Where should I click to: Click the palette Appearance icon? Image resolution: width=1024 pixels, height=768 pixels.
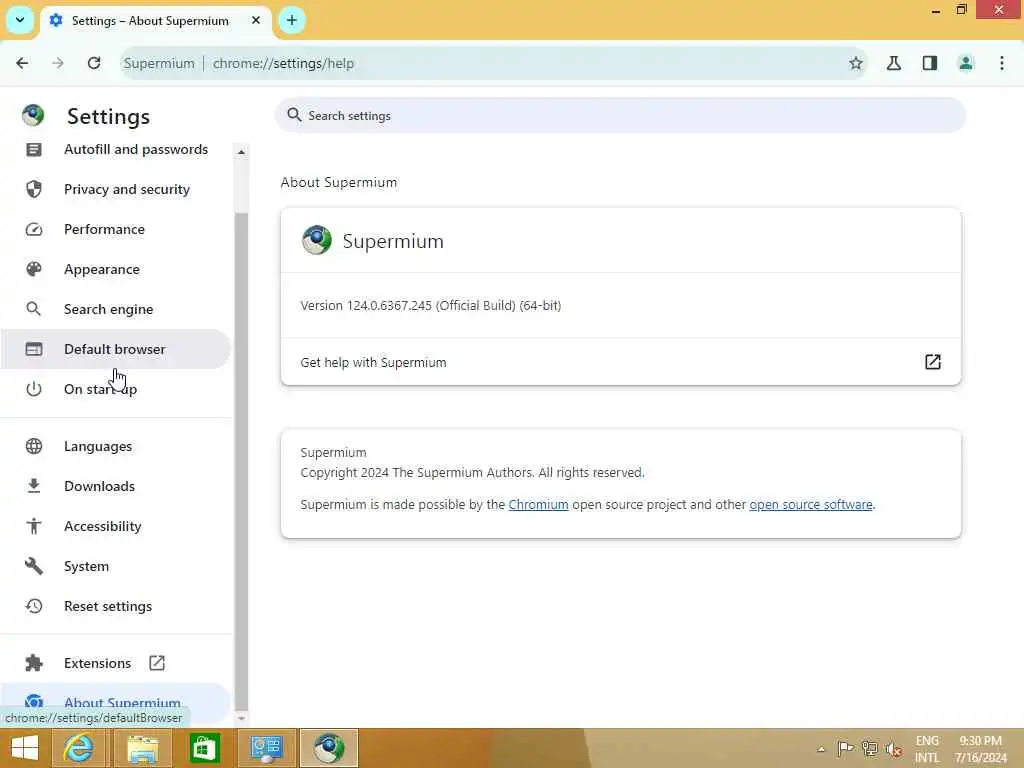coord(34,269)
